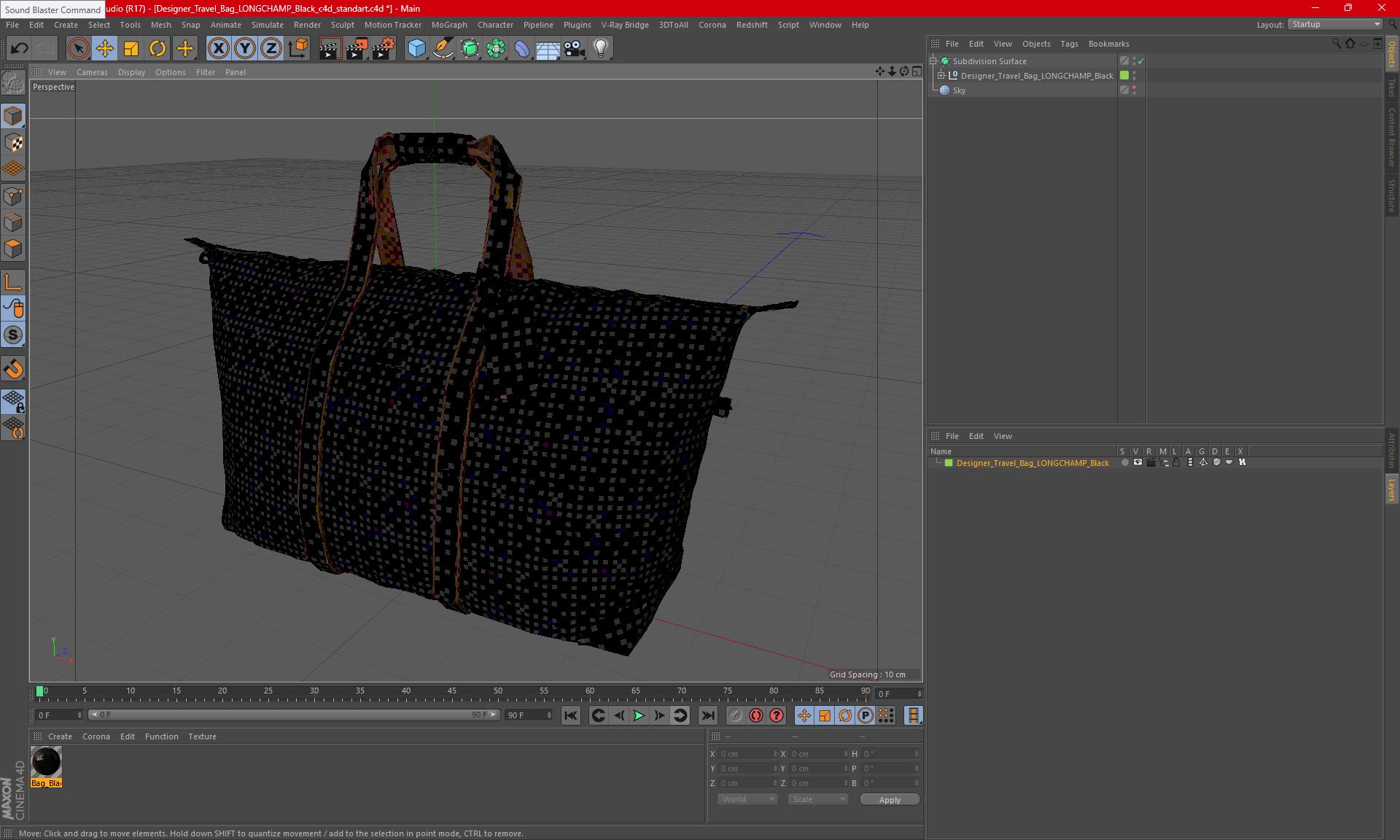Click the magnet Snap icon in sidebar

13,369
